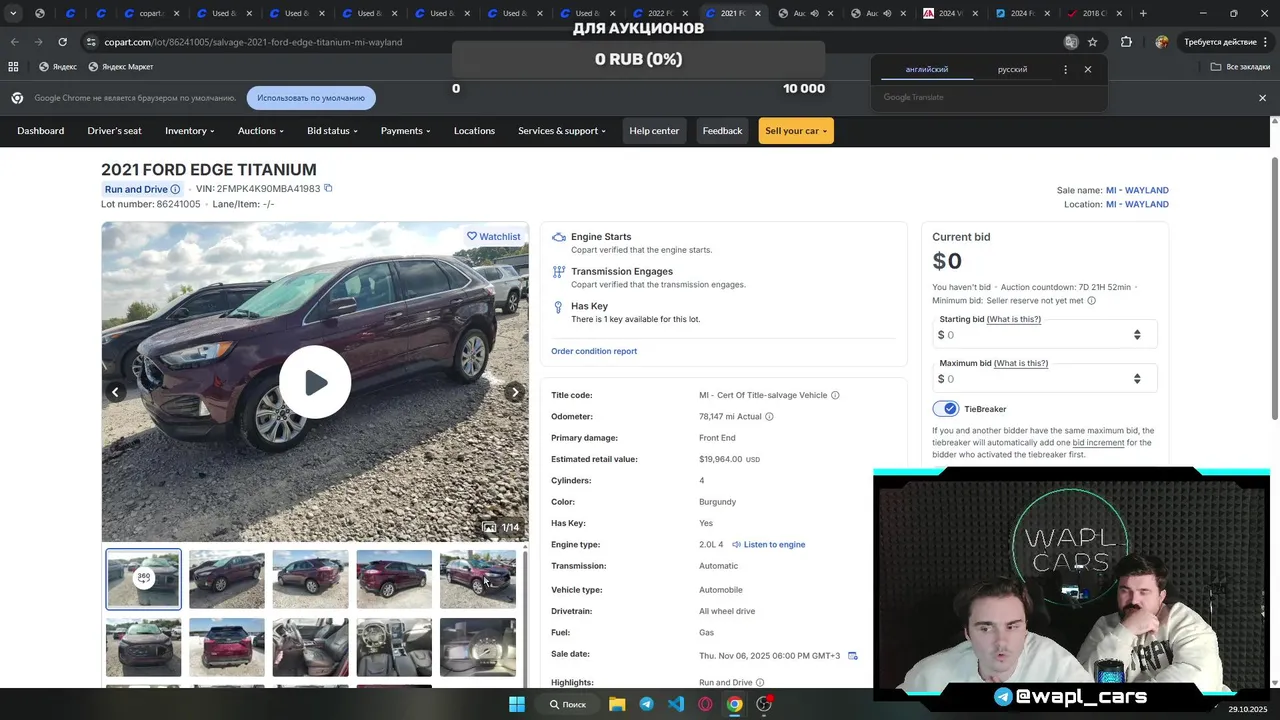Click the Feedback button
The width and height of the screenshot is (1280, 720).
pyautogui.click(x=722, y=131)
